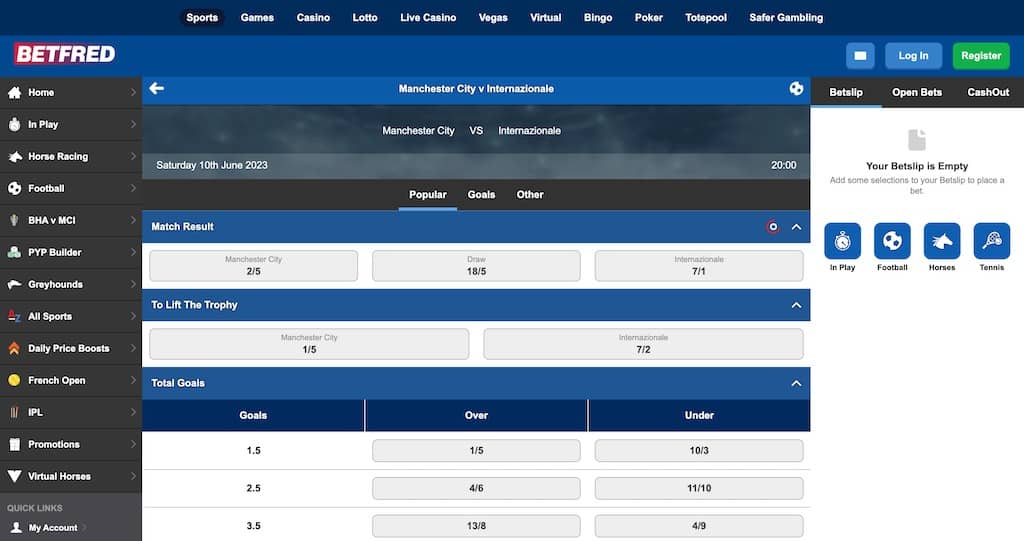Click the Daily Price Boosts arrow icon
The height and width of the screenshot is (541, 1024).
(14, 348)
